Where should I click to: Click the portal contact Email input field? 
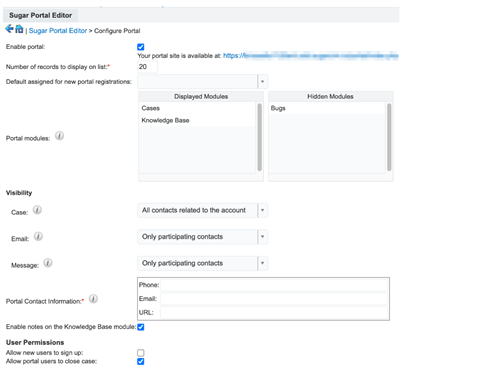pos(274,299)
